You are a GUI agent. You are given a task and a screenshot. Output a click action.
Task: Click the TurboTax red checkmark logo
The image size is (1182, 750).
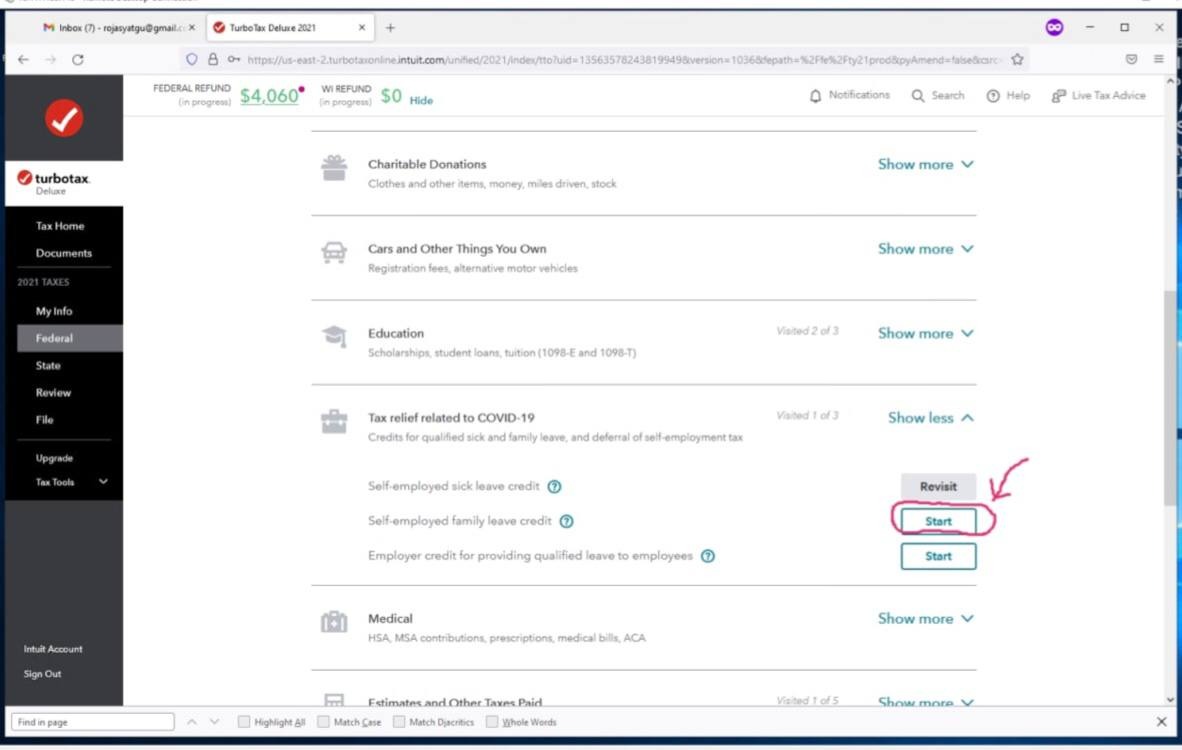tap(64, 118)
